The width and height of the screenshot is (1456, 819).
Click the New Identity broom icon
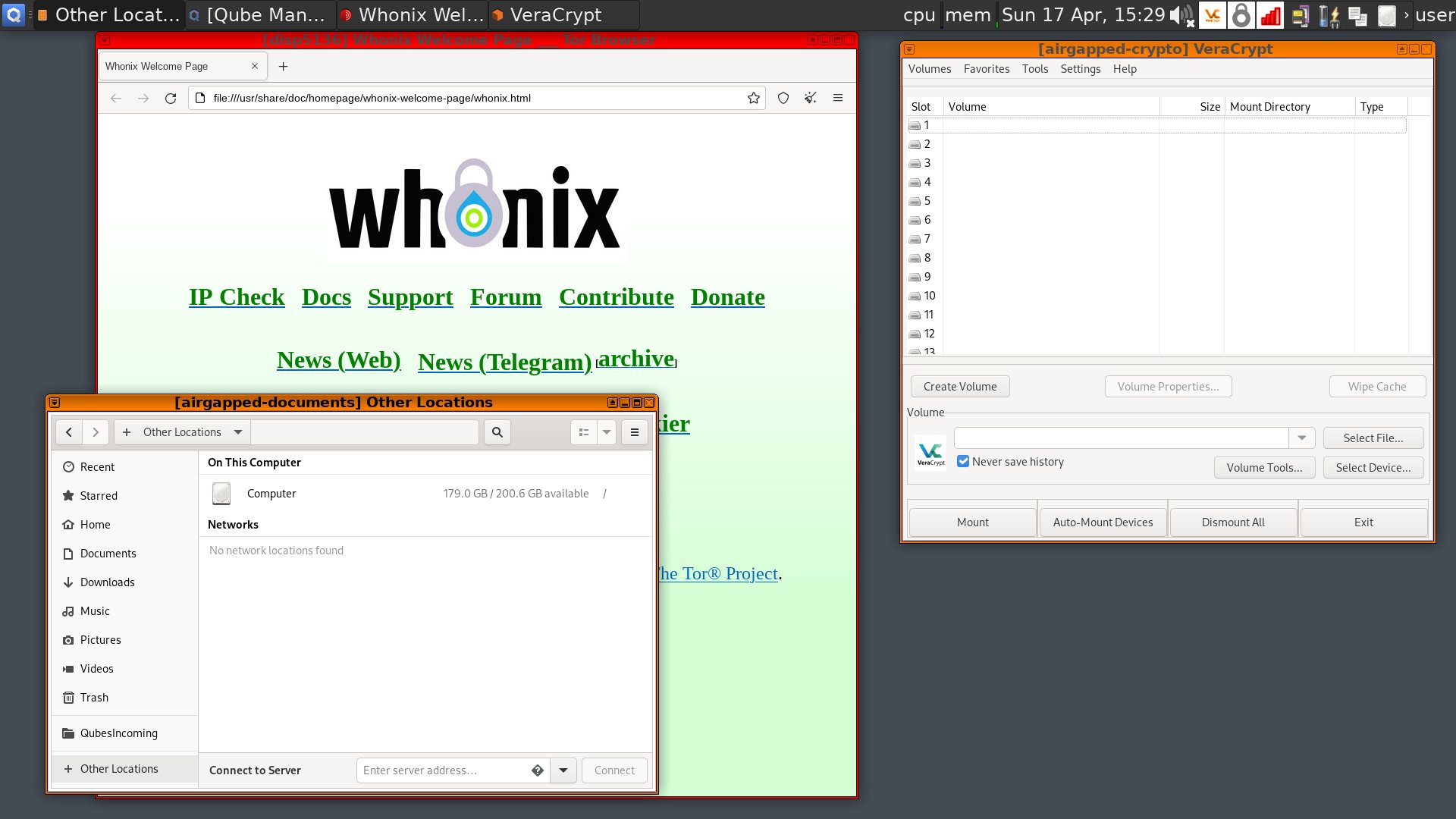click(x=811, y=98)
